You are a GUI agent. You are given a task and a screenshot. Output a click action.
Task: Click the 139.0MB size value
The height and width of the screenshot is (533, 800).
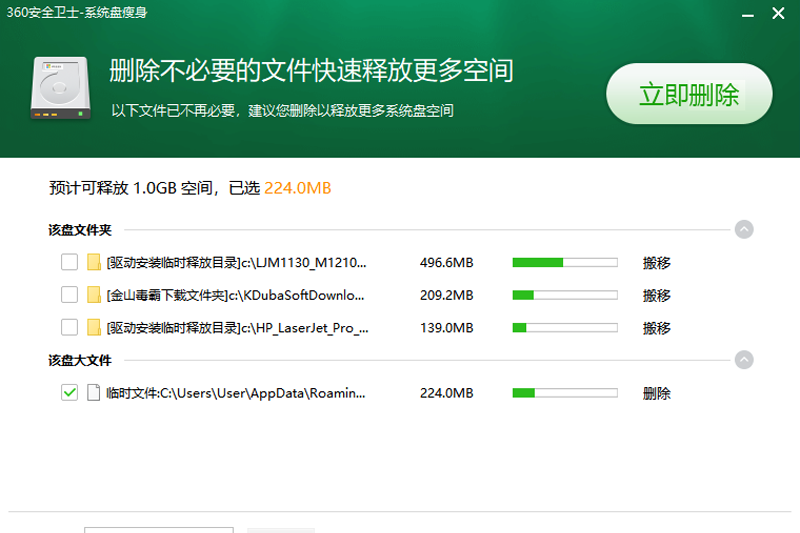coord(446,328)
